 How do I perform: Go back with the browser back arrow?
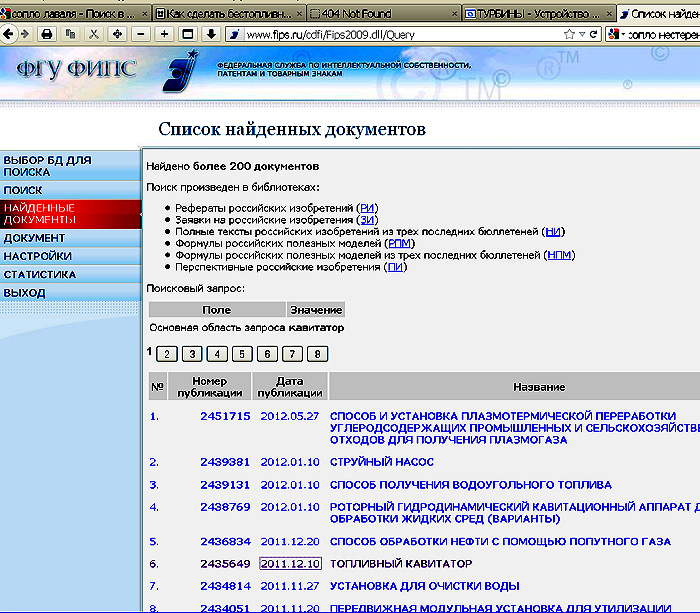[x=8, y=34]
